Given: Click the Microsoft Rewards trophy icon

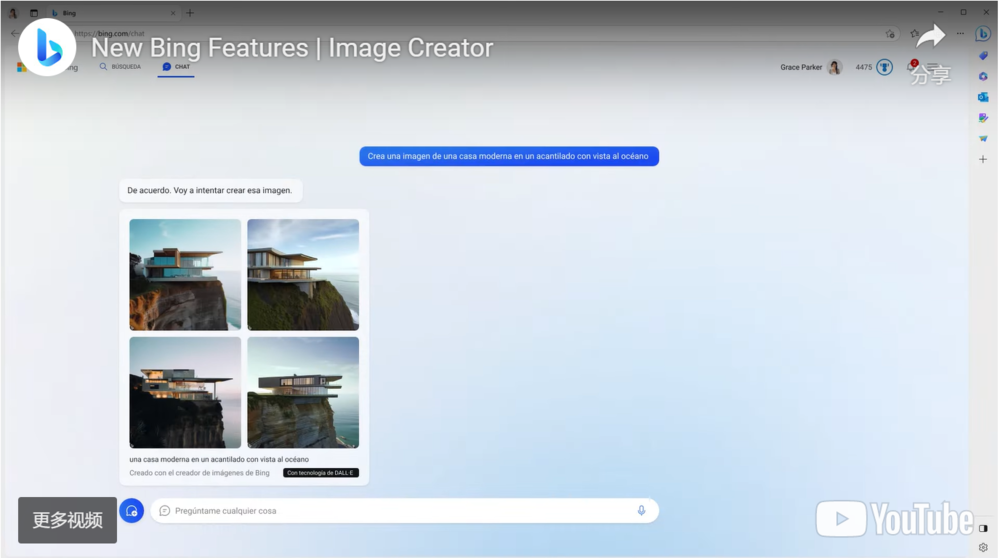Looking at the screenshot, I should click(x=884, y=68).
